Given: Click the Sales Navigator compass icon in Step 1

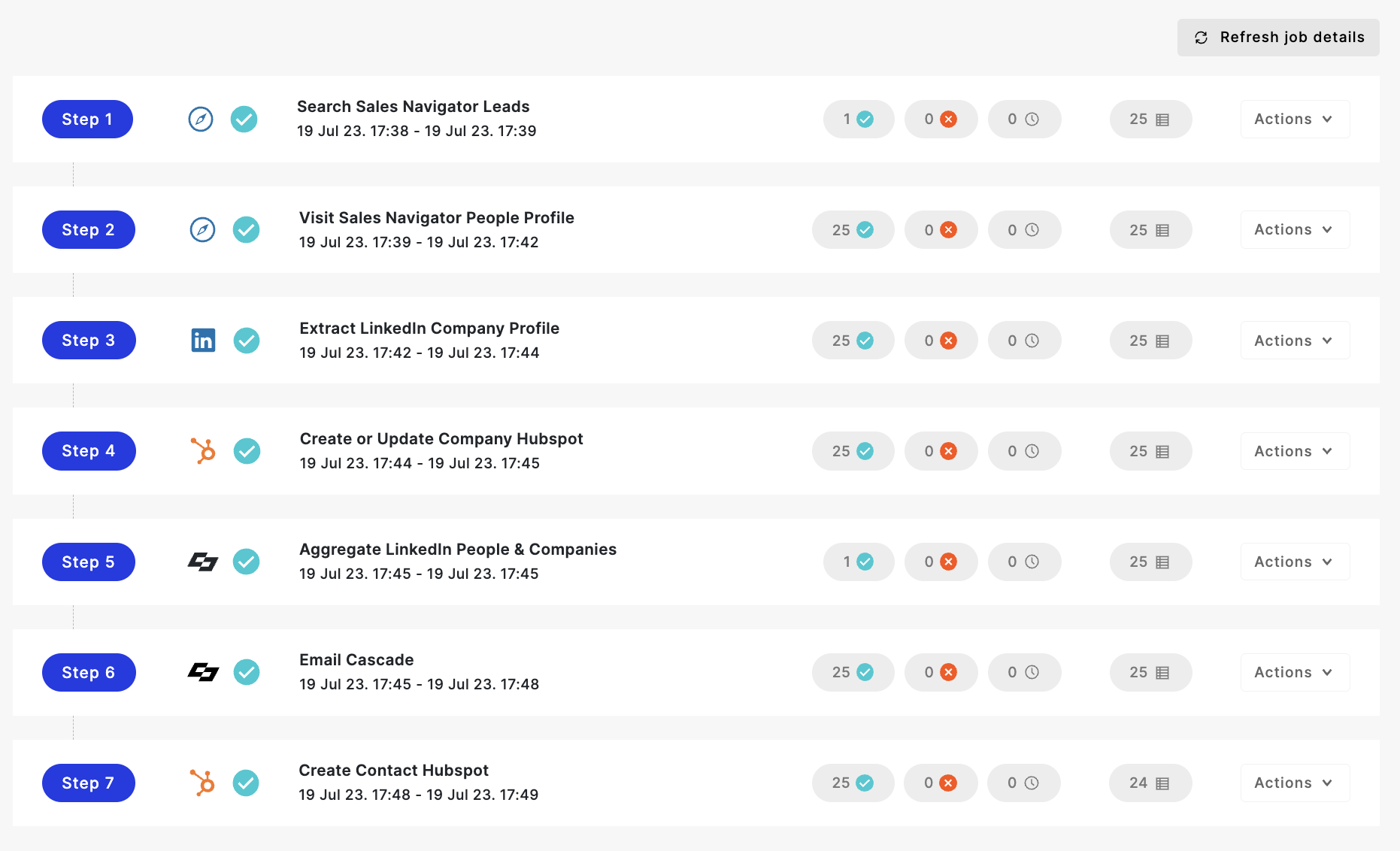Looking at the screenshot, I should coord(201,119).
